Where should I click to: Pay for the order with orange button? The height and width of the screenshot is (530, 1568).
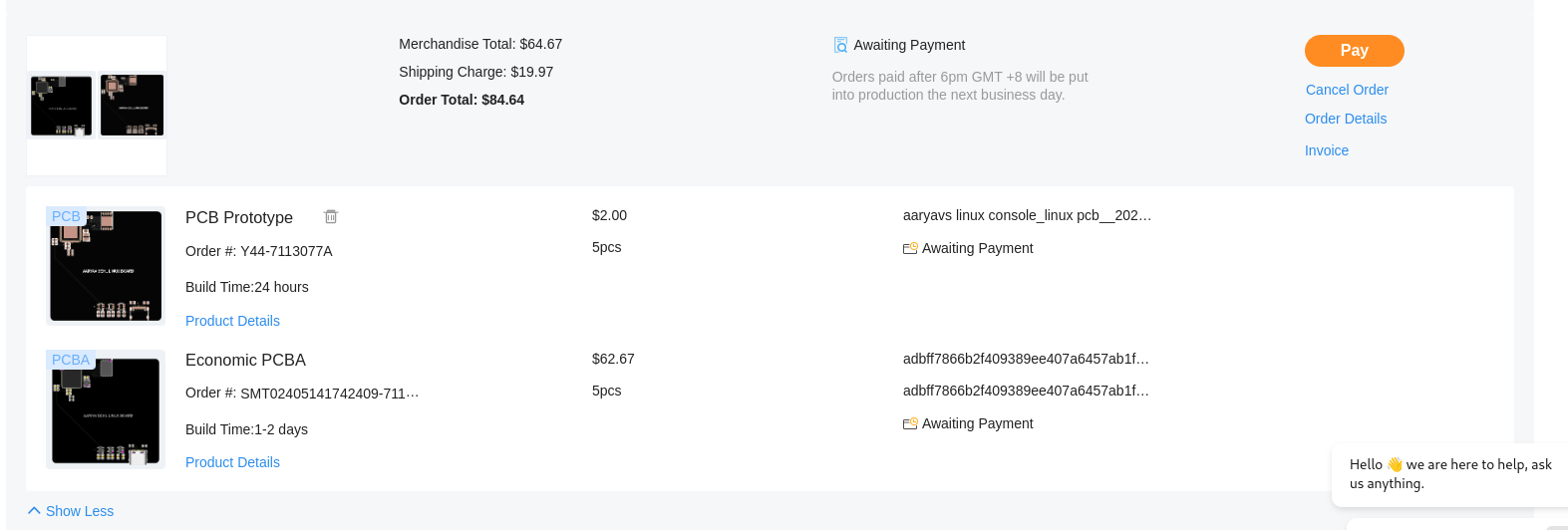tap(1354, 51)
